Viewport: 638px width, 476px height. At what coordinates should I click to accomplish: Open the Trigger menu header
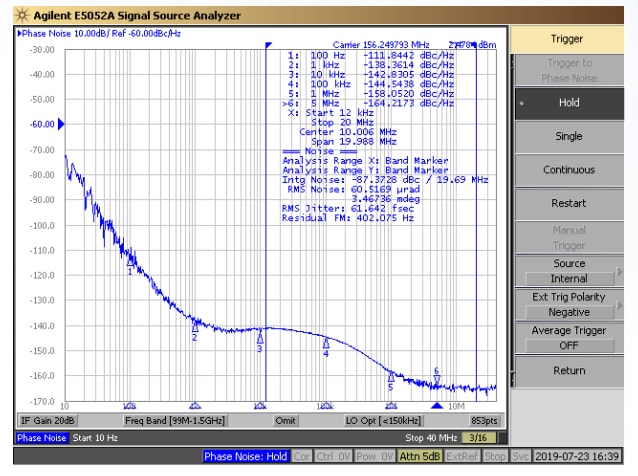[569, 38]
